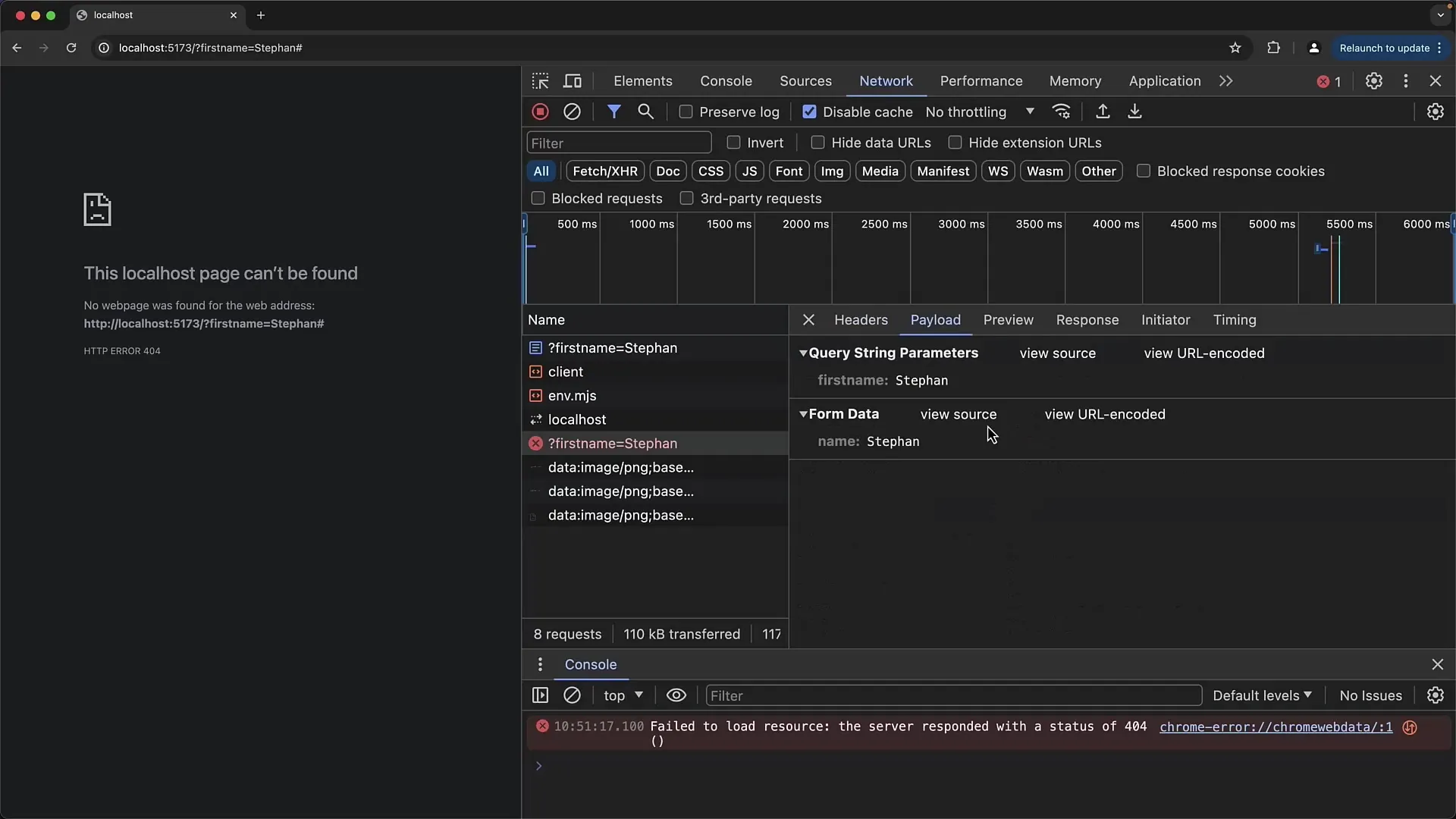Toggle the network filter funnel icon
Screen dimensions: 1456x819
point(613,111)
